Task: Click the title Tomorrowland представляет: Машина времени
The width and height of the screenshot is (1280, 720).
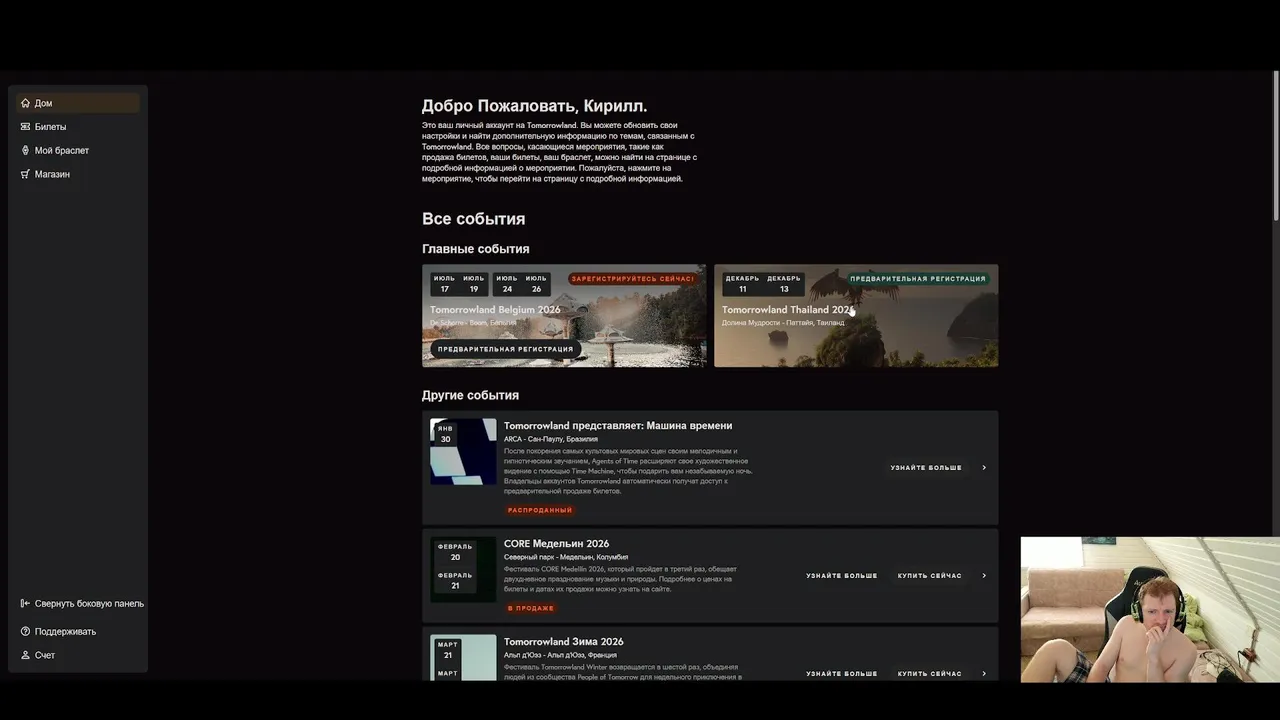Action: coord(618,426)
